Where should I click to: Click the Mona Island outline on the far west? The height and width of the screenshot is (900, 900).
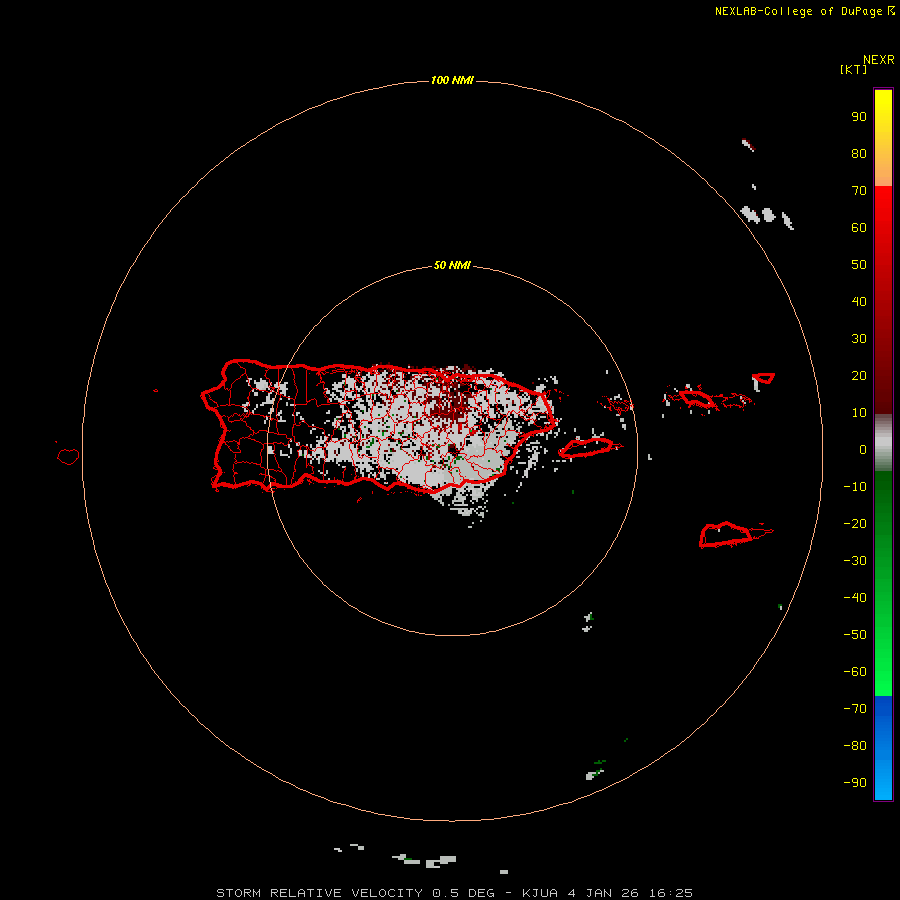68,456
